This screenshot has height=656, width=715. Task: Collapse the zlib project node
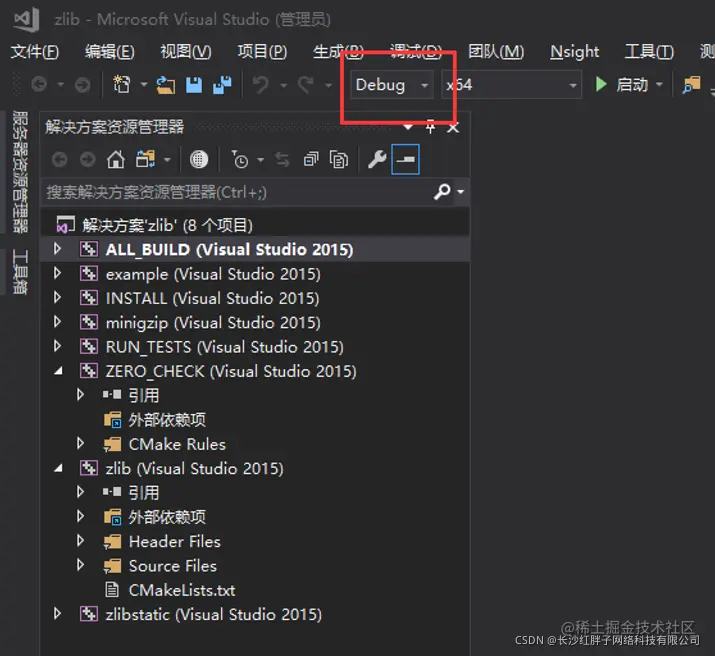58,468
